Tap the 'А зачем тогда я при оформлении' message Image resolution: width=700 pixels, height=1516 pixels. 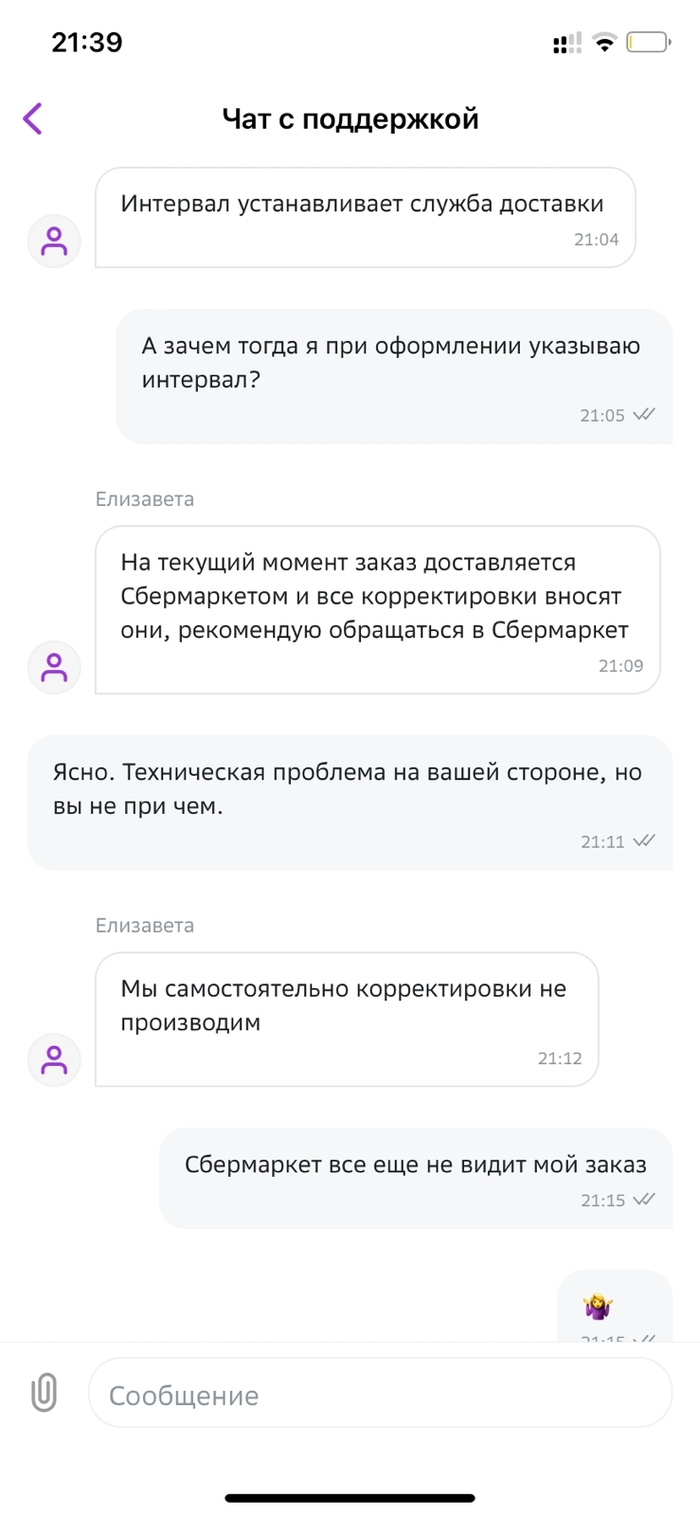point(394,375)
